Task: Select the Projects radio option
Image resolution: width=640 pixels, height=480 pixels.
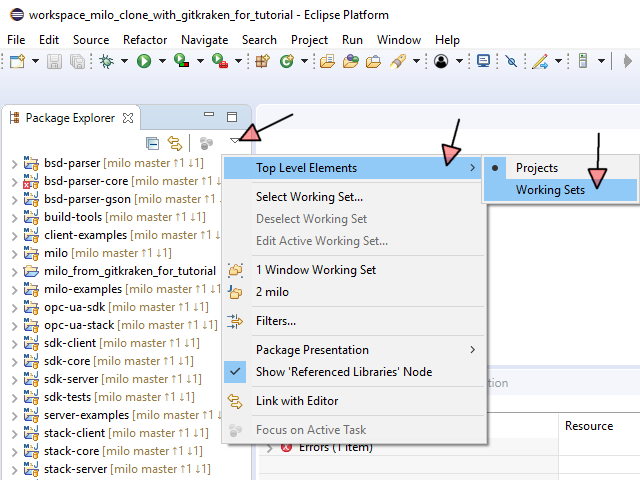Action: coord(560,168)
